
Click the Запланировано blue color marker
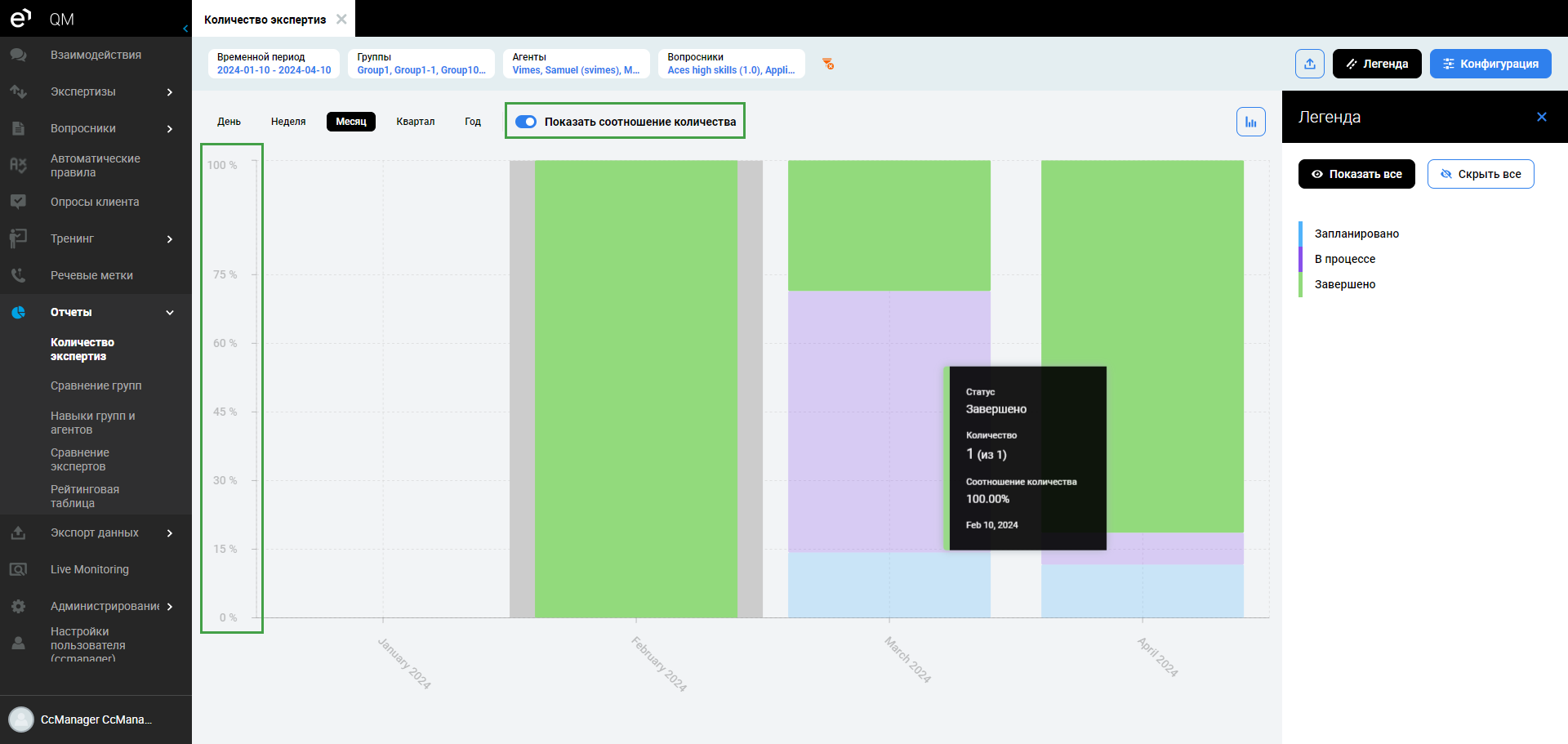coord(1300,234)
